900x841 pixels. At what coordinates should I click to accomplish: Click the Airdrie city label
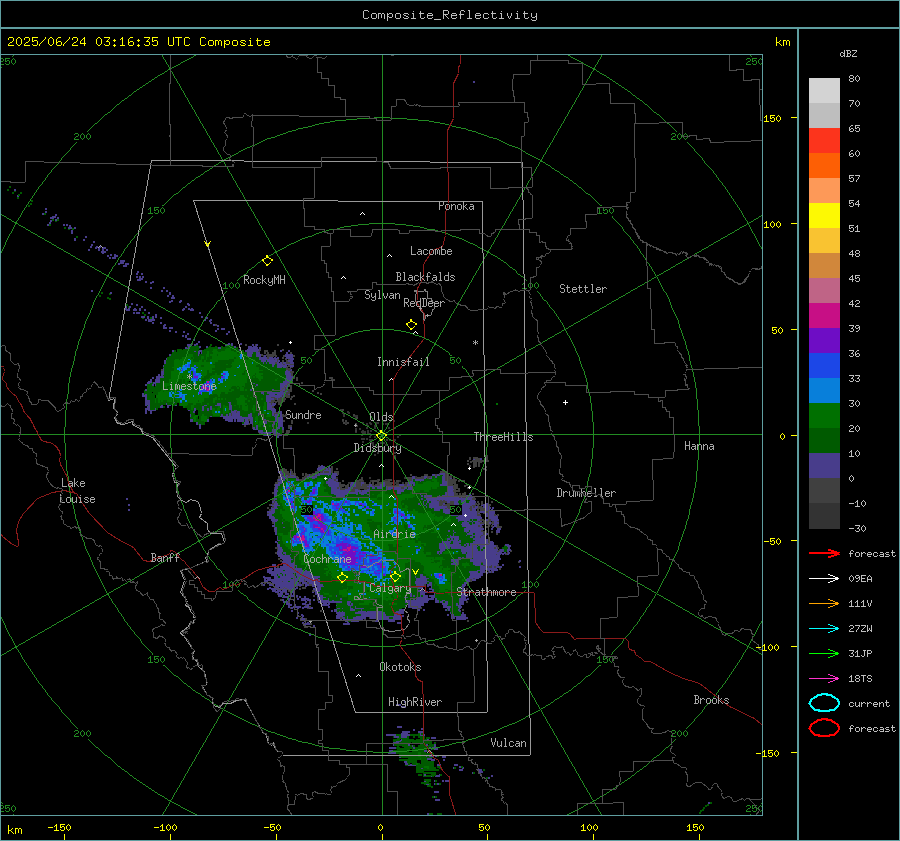pos(394,534)
